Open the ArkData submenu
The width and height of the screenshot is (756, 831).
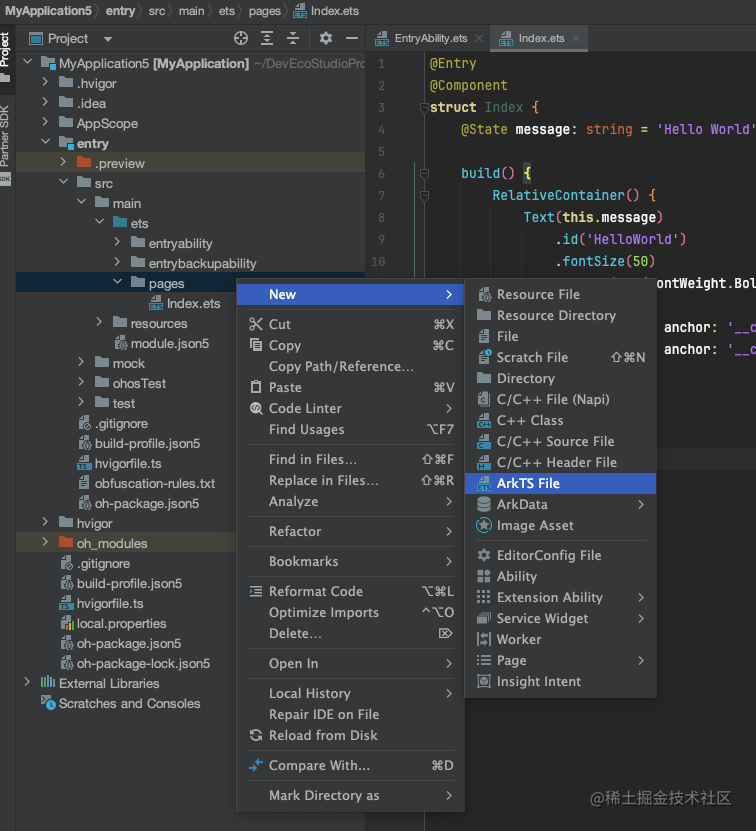(x=560, y=505)
